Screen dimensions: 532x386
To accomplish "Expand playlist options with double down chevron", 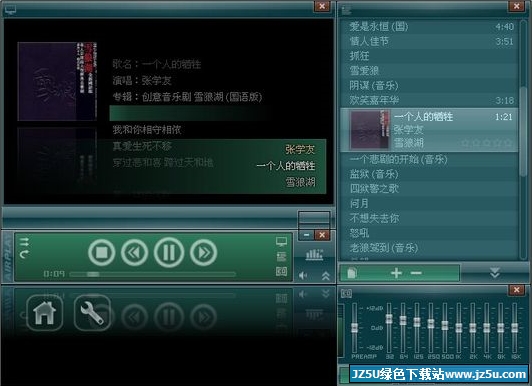I will tap(495, 273).
